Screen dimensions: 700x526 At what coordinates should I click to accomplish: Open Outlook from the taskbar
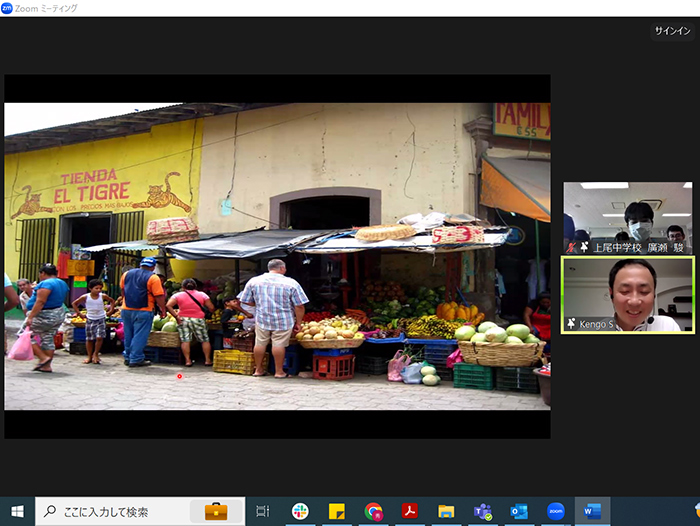(x=519, y=511)
